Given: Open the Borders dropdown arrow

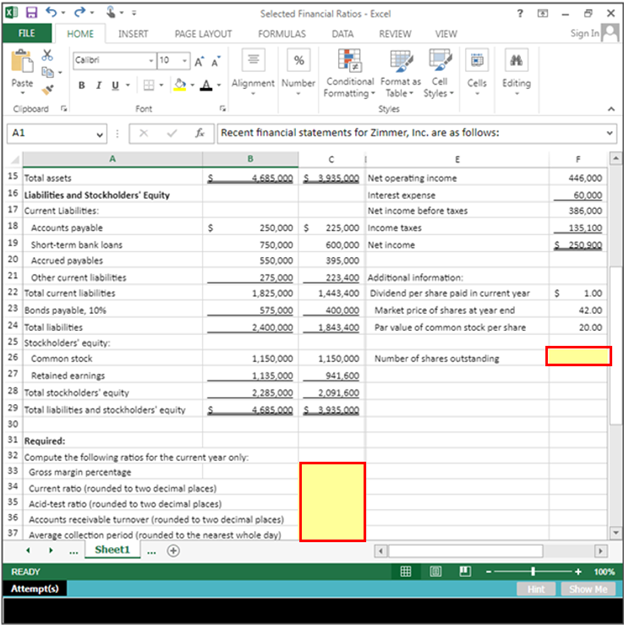Looking at the screenshot, I should click(x=161, y=85).
